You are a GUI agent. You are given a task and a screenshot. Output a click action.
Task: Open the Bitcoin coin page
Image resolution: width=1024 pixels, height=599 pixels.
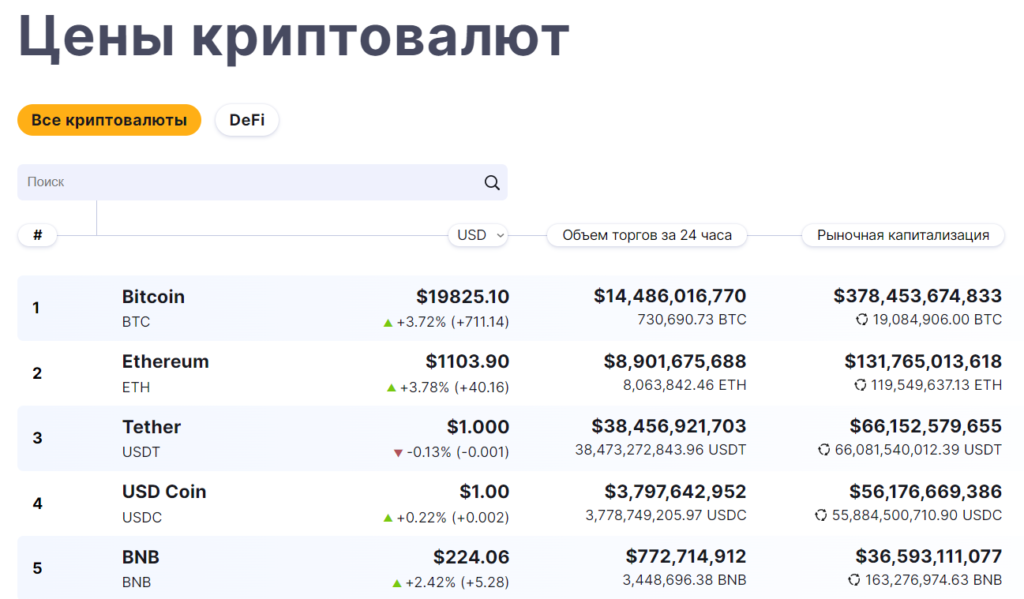(x=154, y=297)
